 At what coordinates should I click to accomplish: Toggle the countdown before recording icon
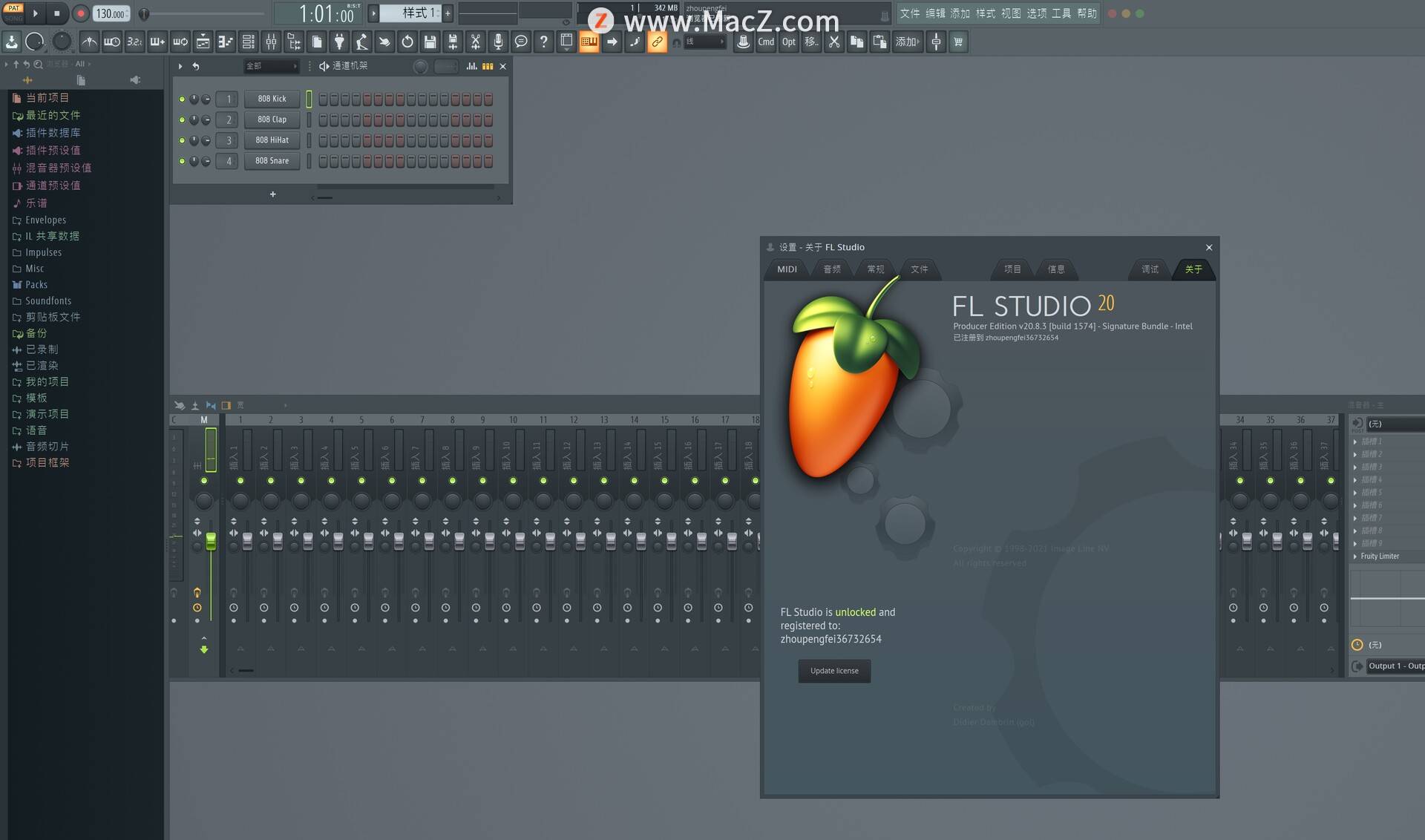click(x=134, y=42)
